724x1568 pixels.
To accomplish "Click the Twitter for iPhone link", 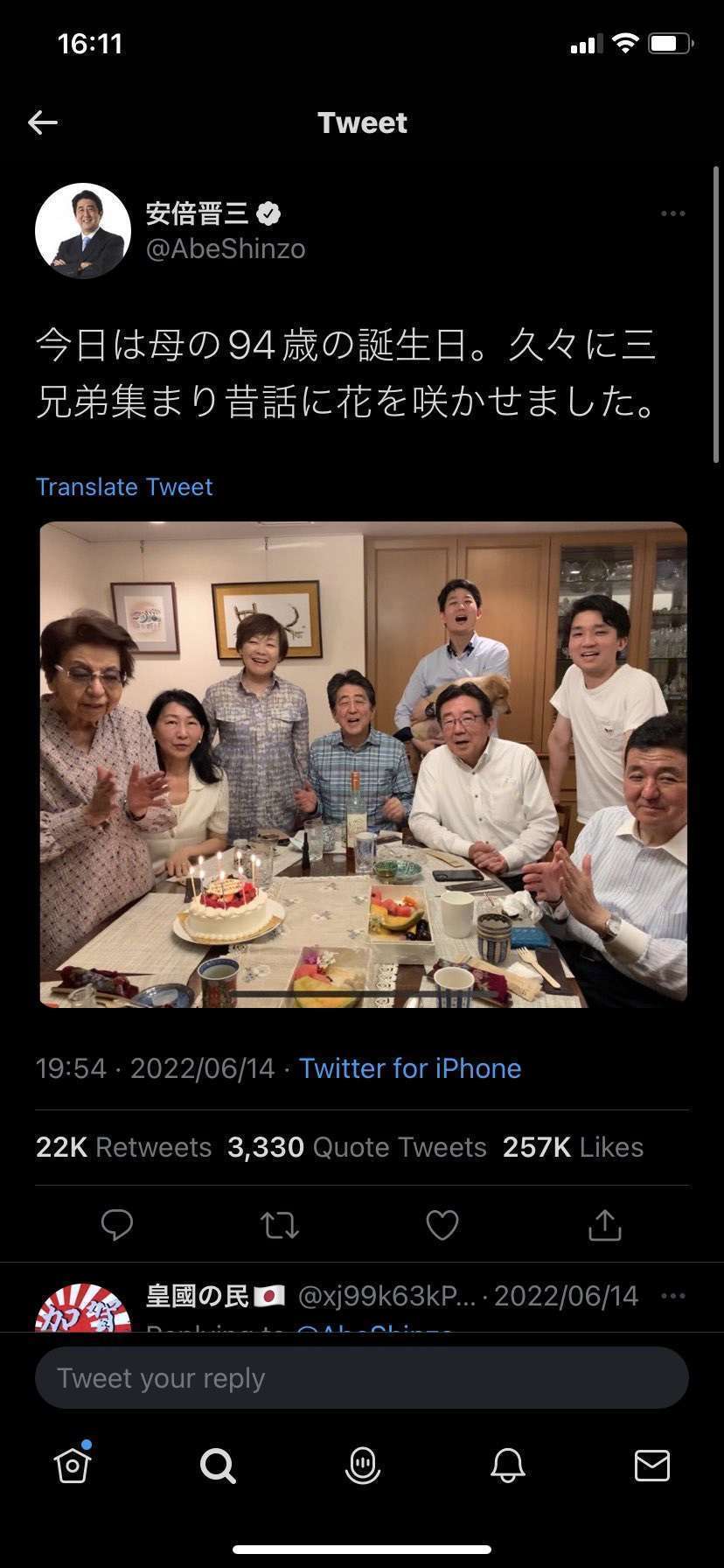I will pos(410,1068).
